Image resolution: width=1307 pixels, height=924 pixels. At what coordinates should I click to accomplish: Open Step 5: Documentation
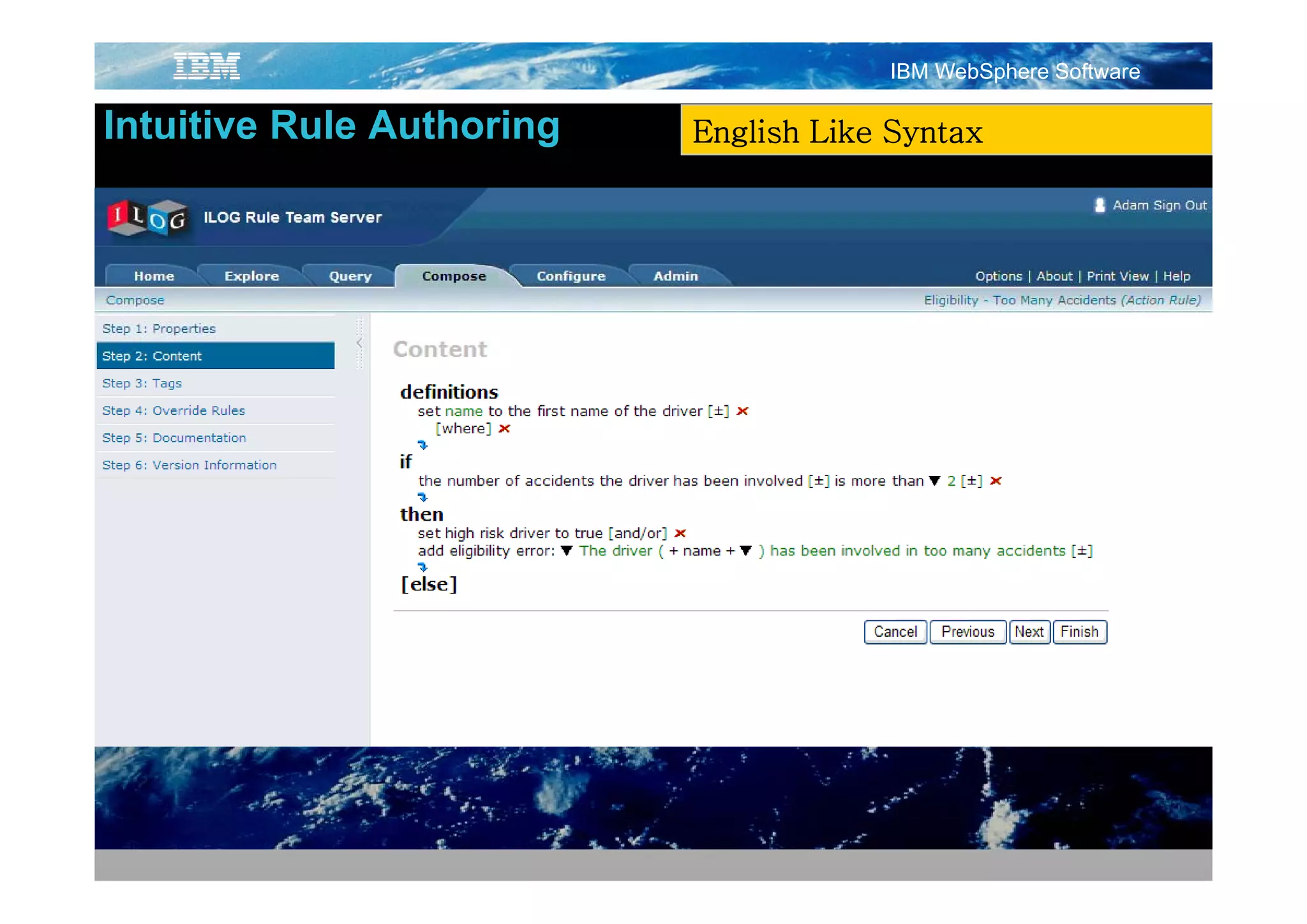tap(216, 438)
